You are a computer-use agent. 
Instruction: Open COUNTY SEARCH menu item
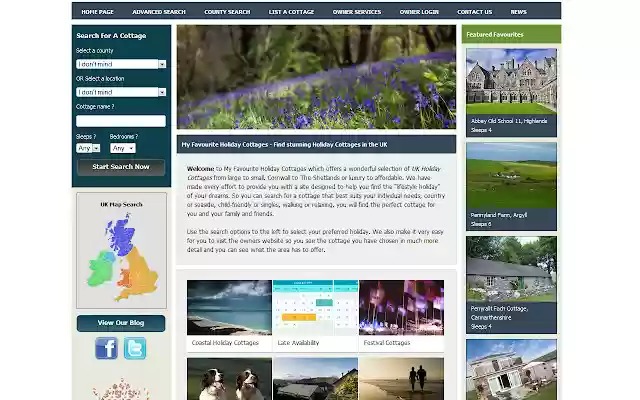coord(227,12)
